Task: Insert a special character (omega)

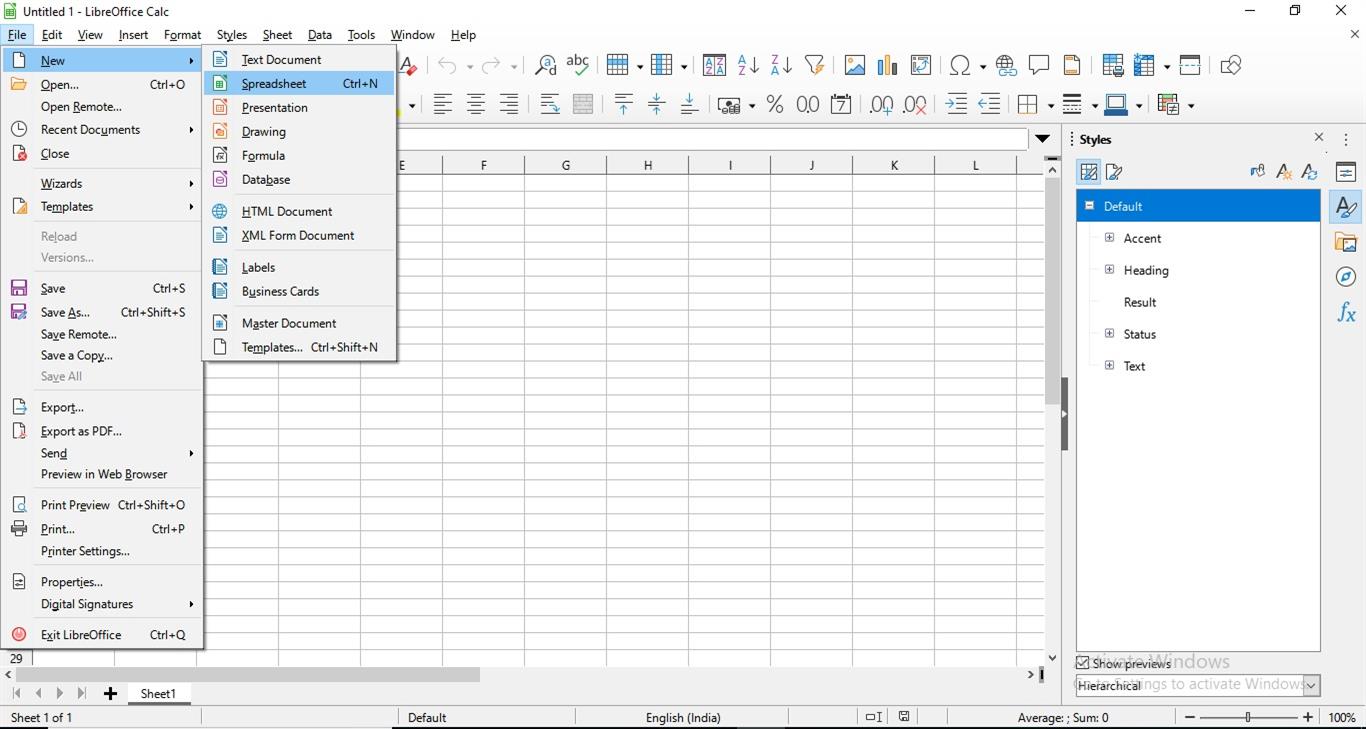Action: tap(960, 65)
